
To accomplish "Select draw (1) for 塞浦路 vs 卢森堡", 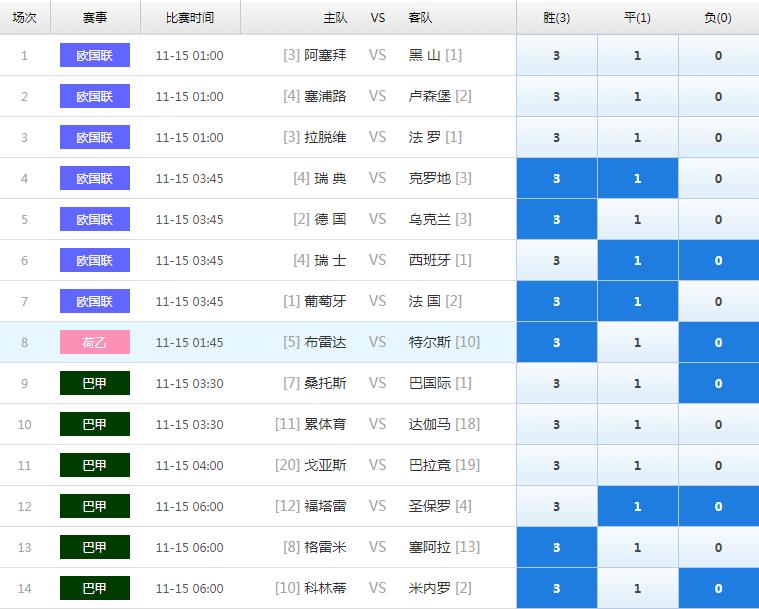I will point(638,96).
